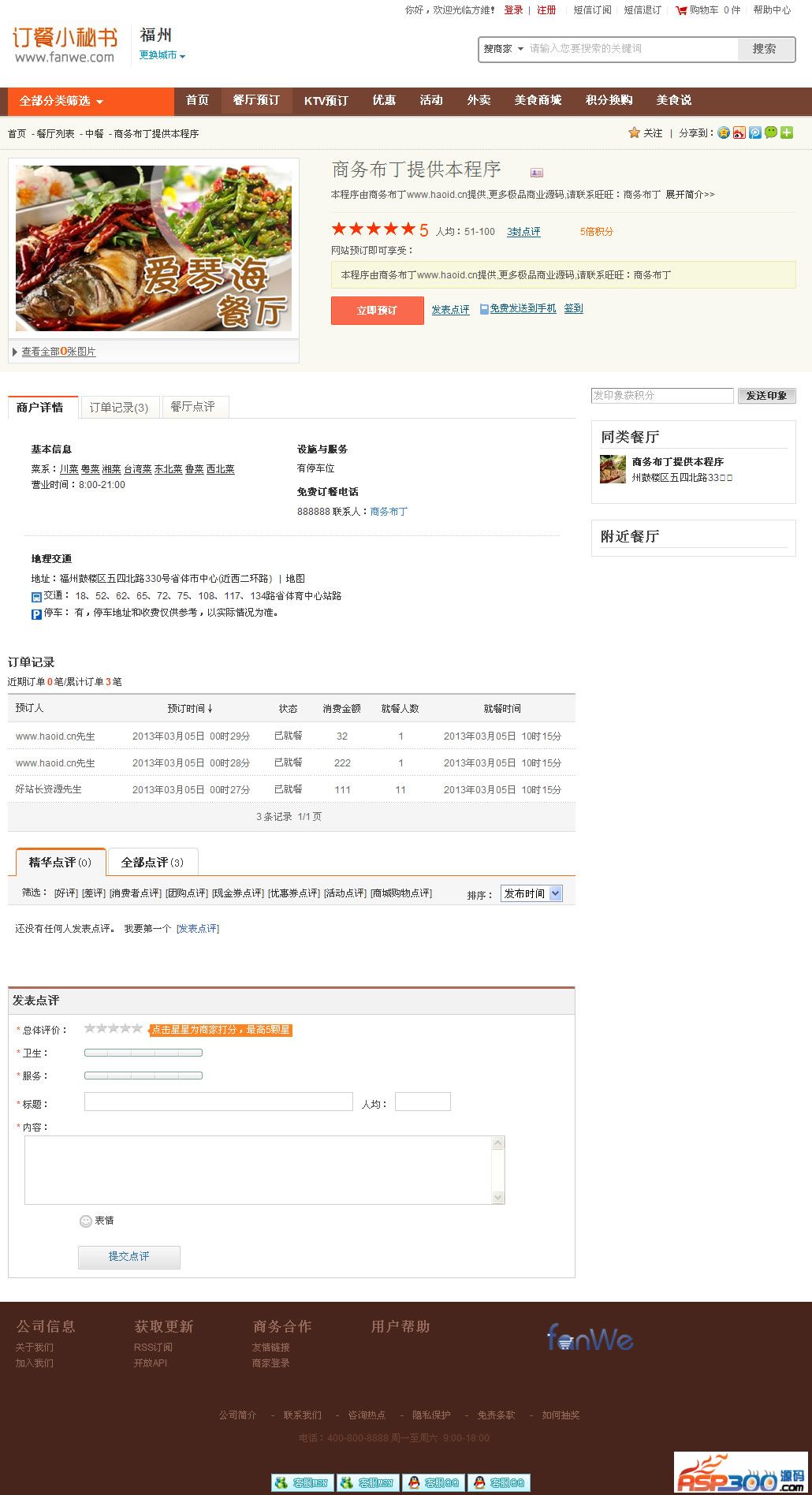Click the 标题 review title field
The image size is (812, 1495).
(x=218, y=1102)
